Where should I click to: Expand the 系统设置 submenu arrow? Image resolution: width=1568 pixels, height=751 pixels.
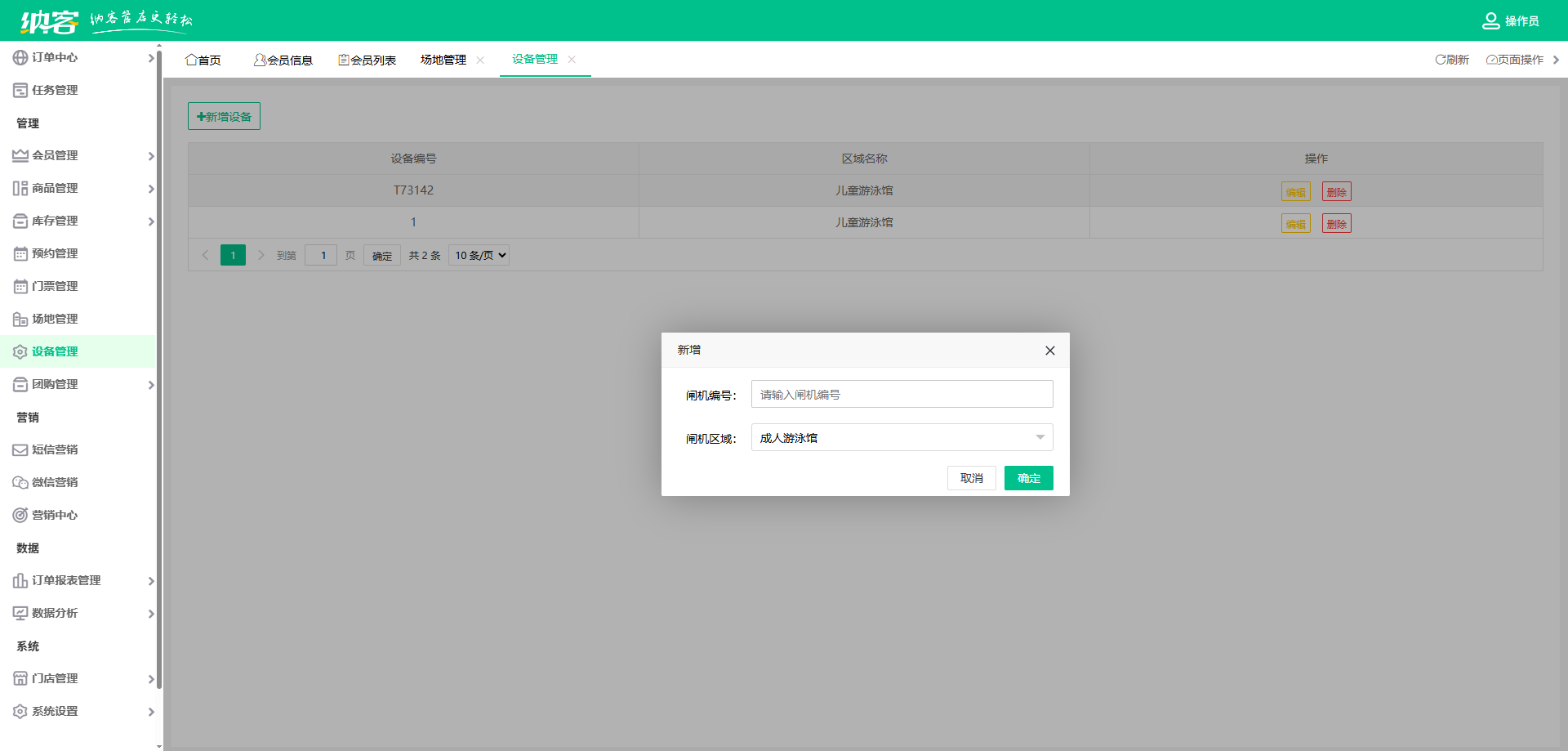tap(151, 712)
